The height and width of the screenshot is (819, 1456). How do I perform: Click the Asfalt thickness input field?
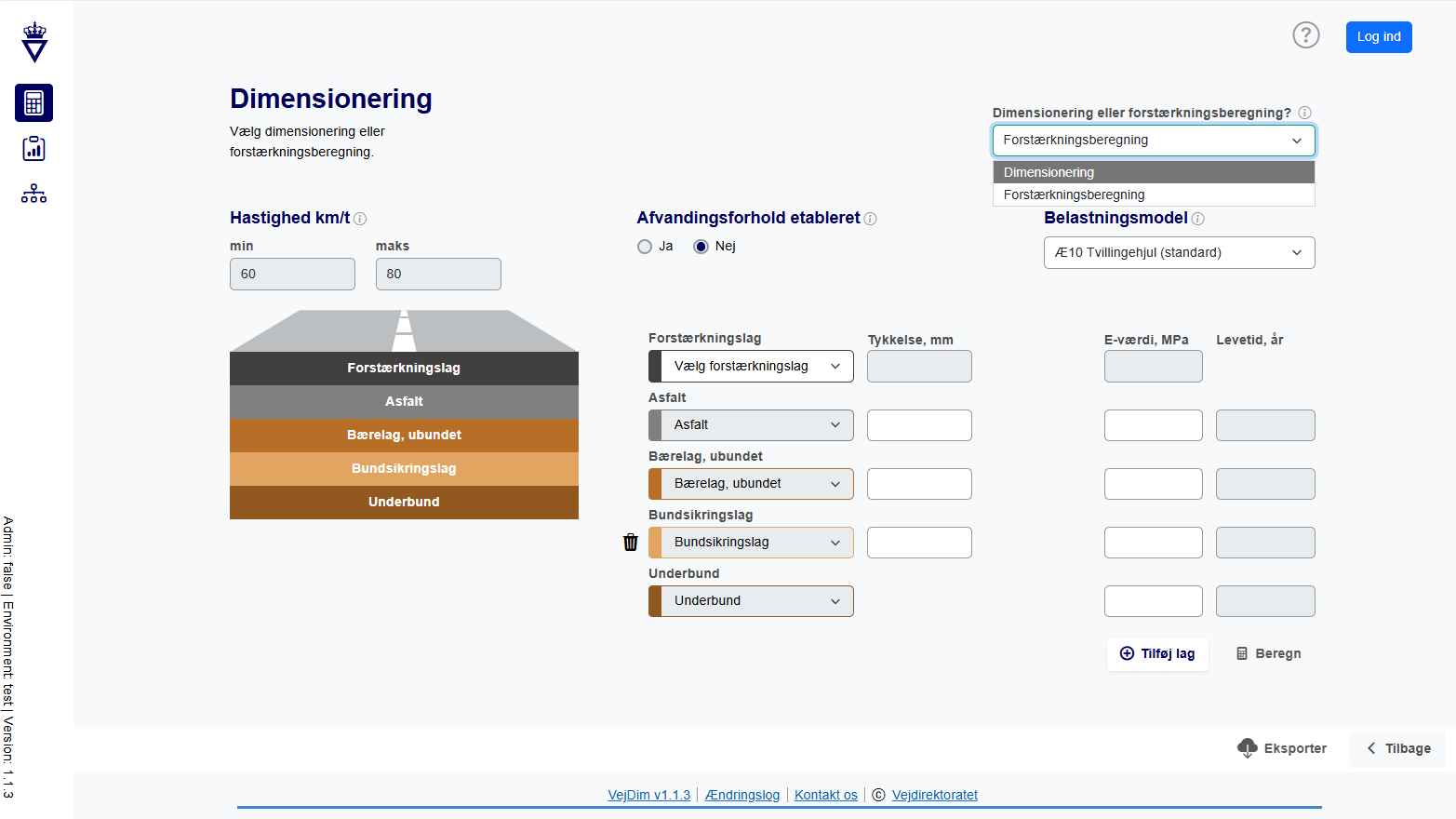tap(919, 425)
